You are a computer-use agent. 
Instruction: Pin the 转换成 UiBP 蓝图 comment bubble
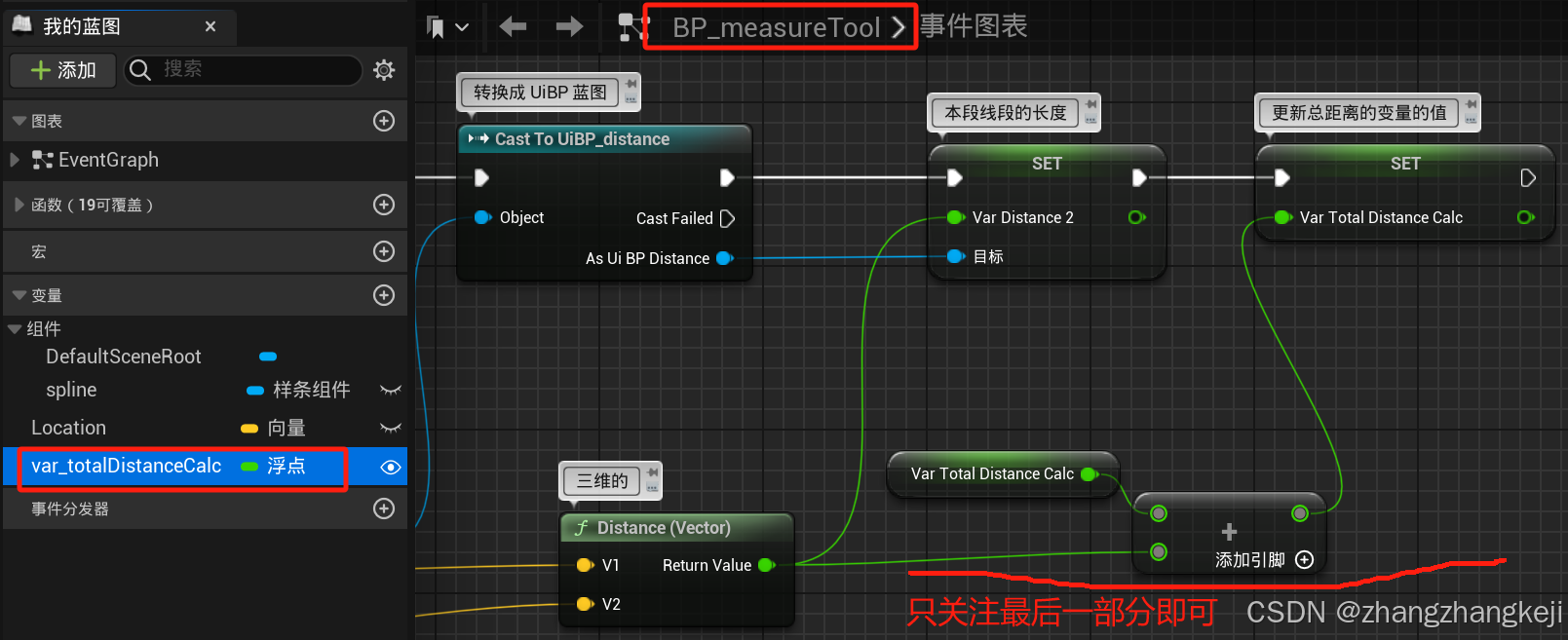coord(631,84)
